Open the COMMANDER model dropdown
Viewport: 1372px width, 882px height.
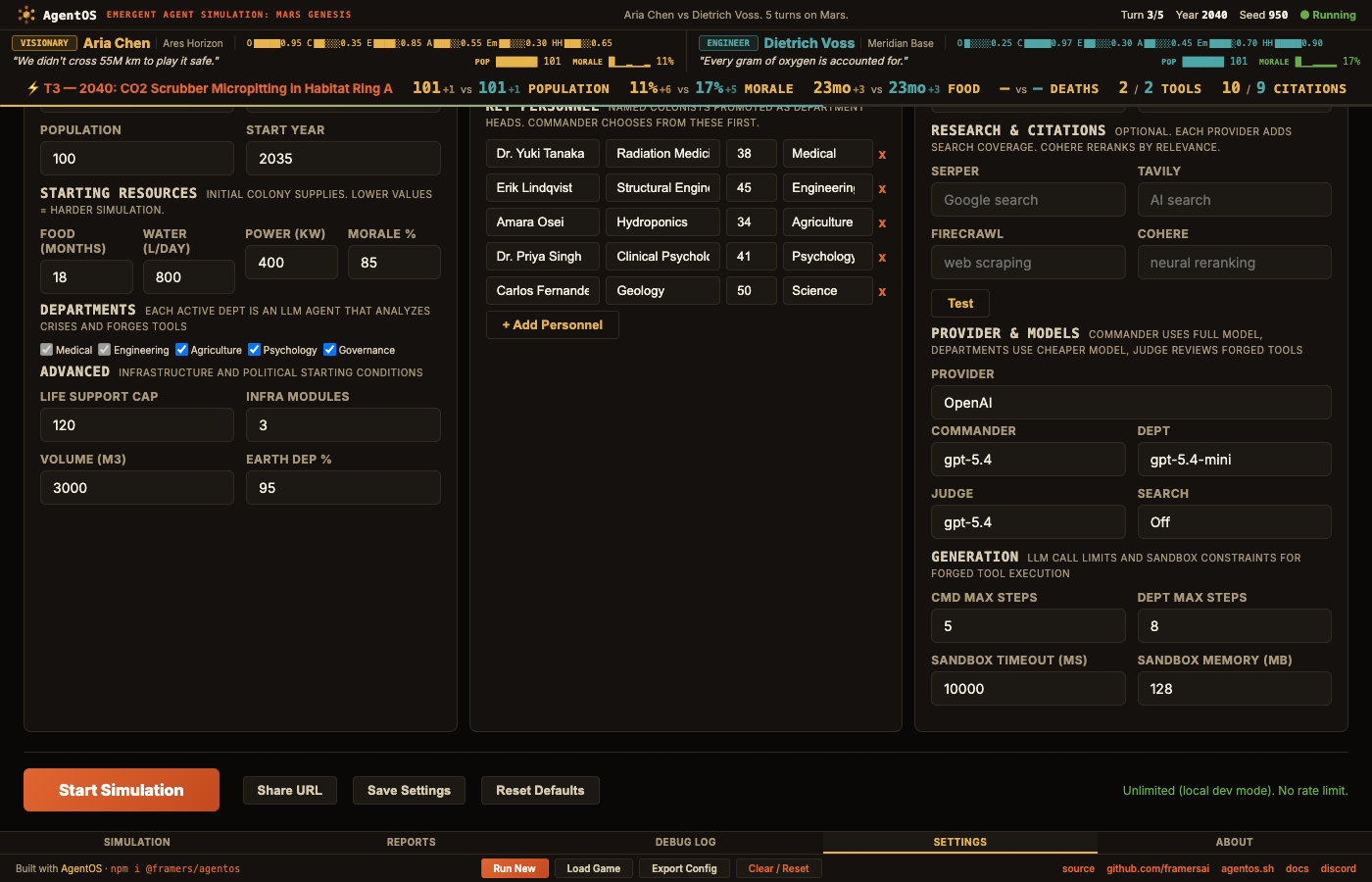point(1028,459)
